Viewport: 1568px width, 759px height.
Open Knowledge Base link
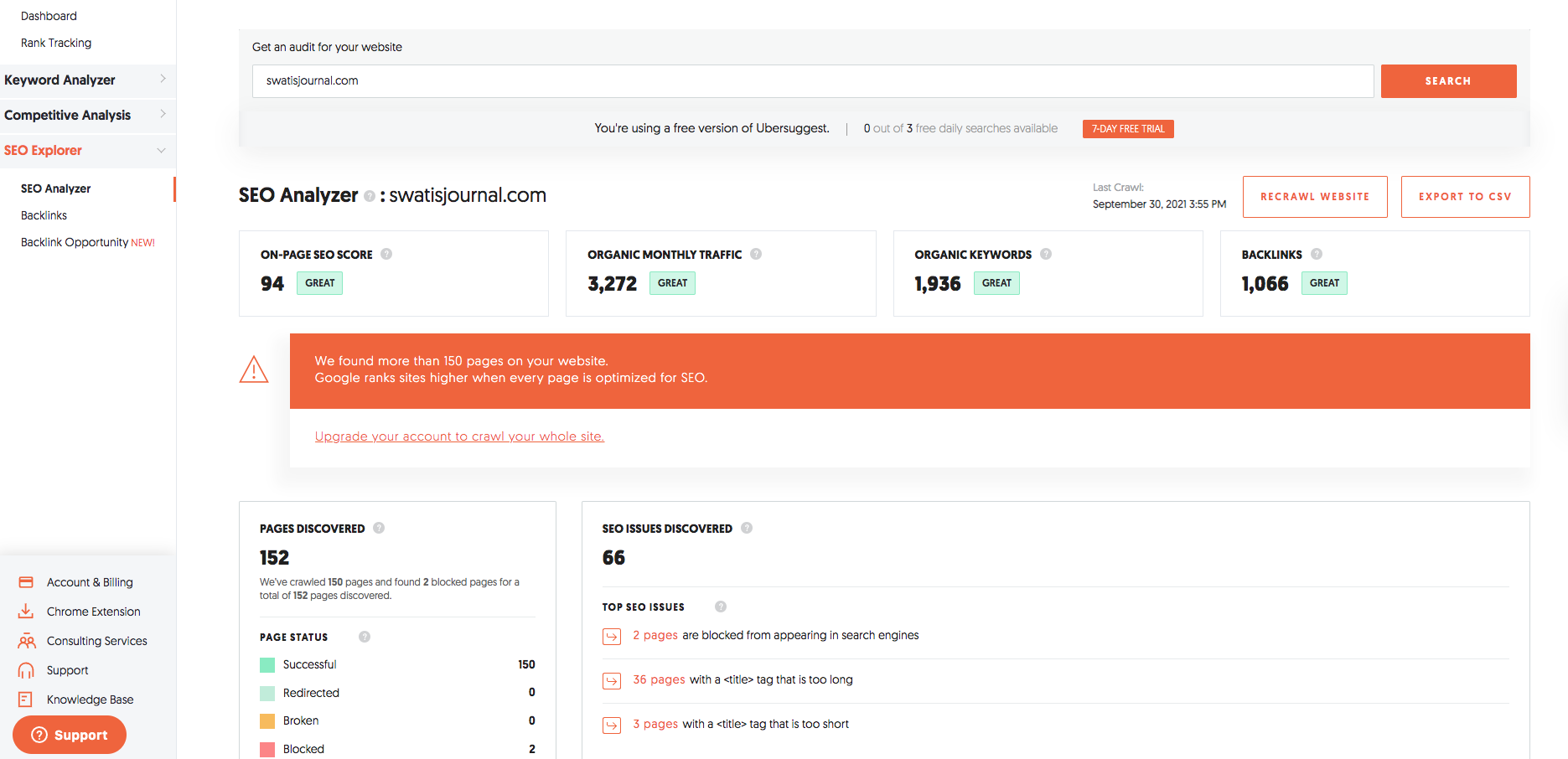click(x=91, y=700)
